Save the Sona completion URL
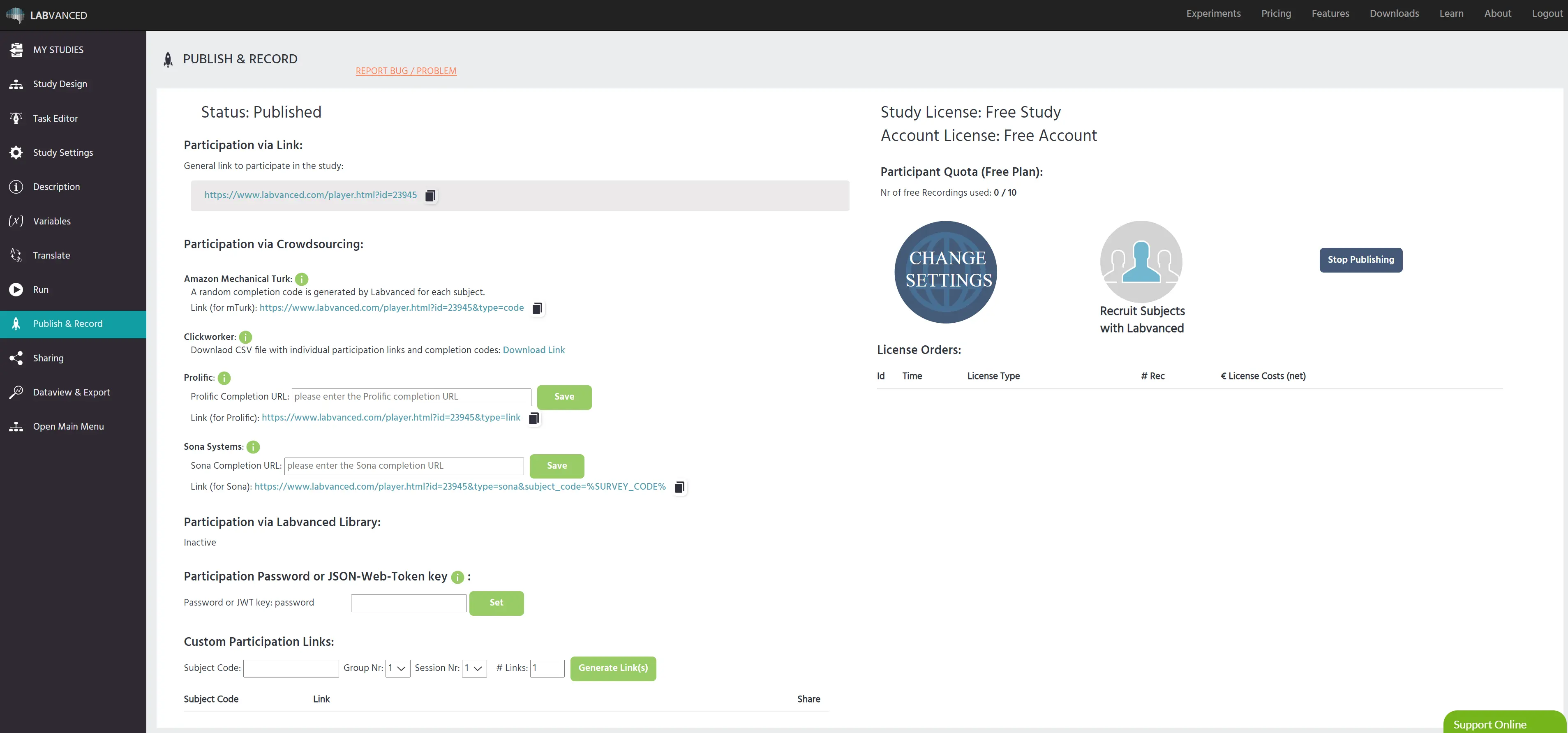The width and height of the screenshot is (1568, 733). 557,466
